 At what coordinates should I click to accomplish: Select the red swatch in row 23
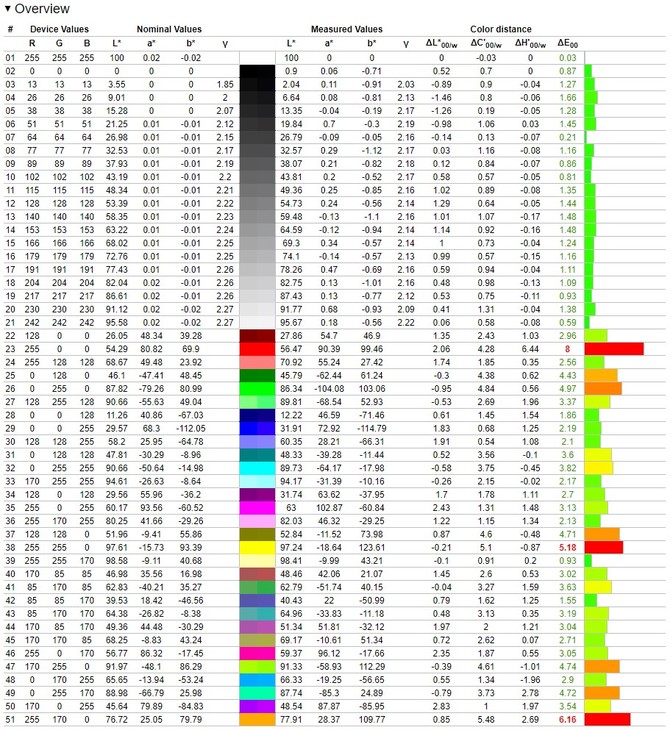coord(257,349)
